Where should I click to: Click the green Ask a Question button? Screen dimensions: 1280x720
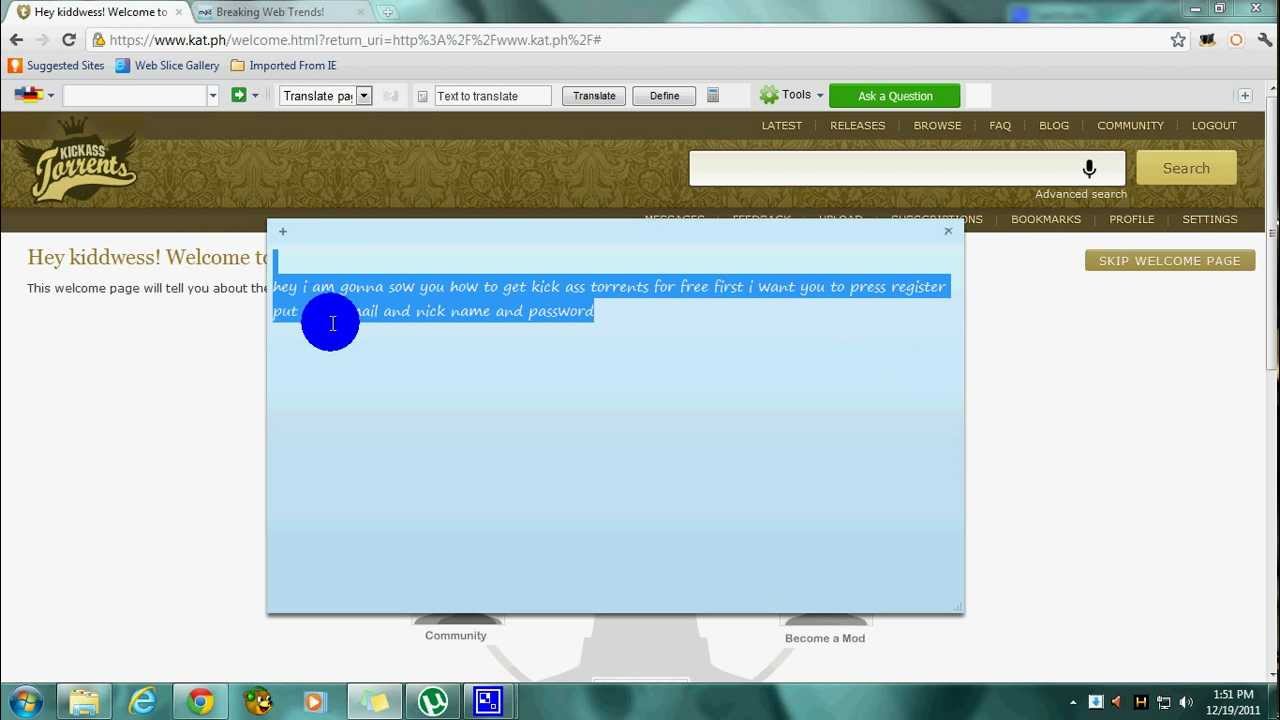point(895,96)
